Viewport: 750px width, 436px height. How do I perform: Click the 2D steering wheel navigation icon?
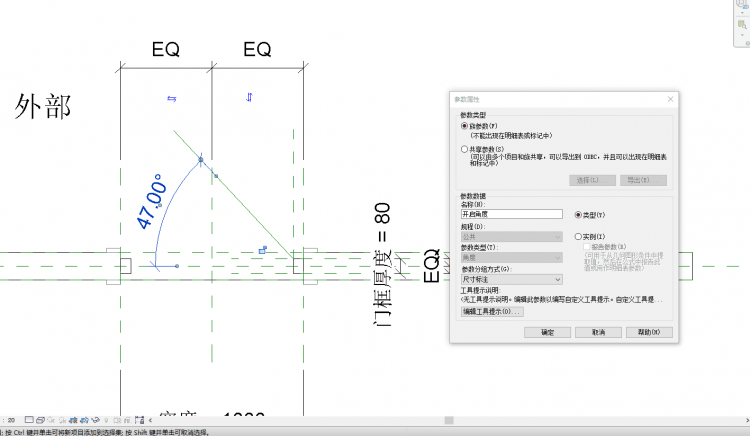[743, 3]
